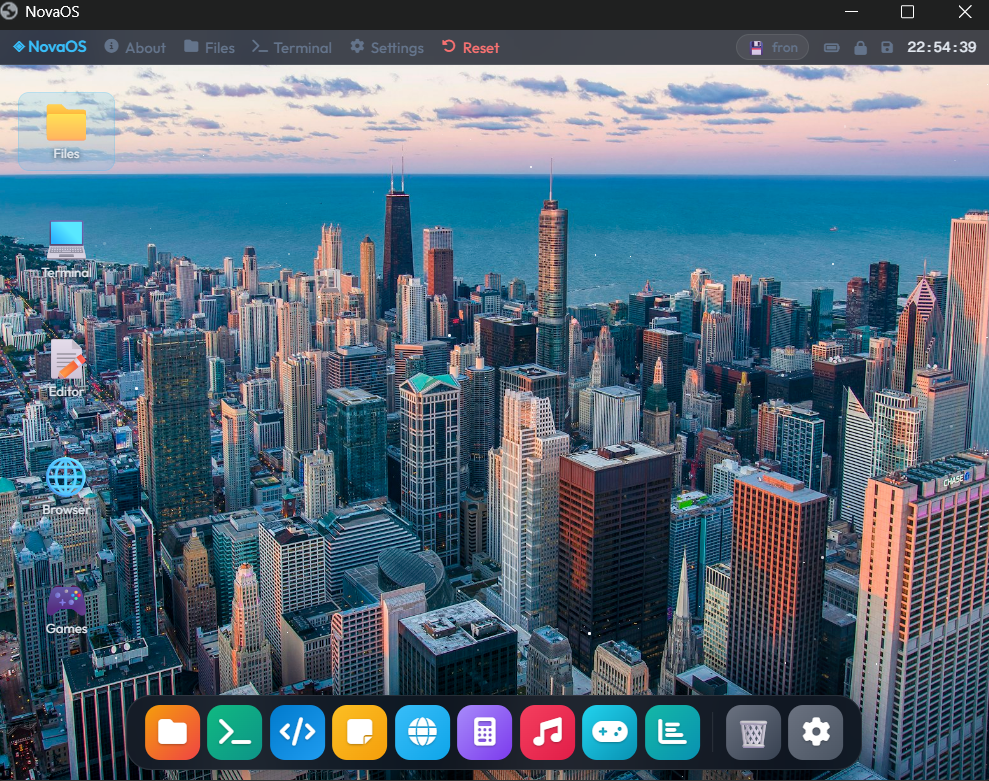
Task: Open the Calculator in the dock
Action: coord(484,732)
